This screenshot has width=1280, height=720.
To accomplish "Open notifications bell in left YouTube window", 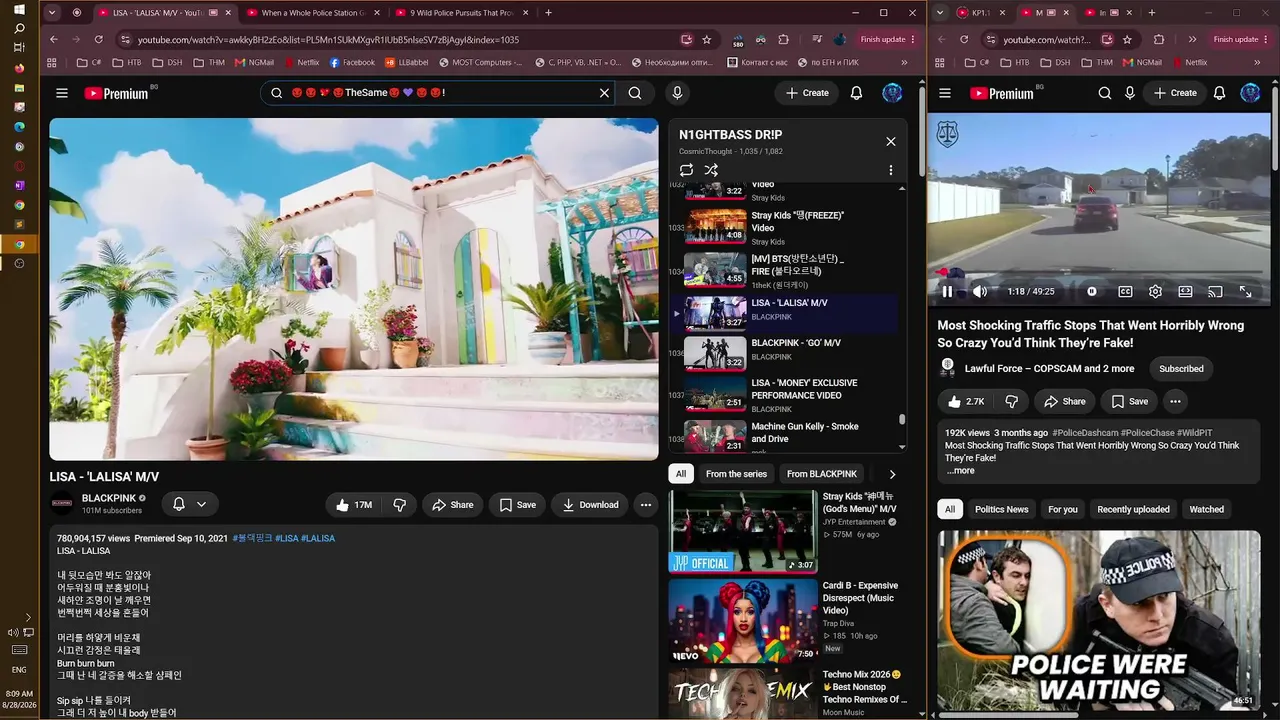I will [x=856, y=93].
